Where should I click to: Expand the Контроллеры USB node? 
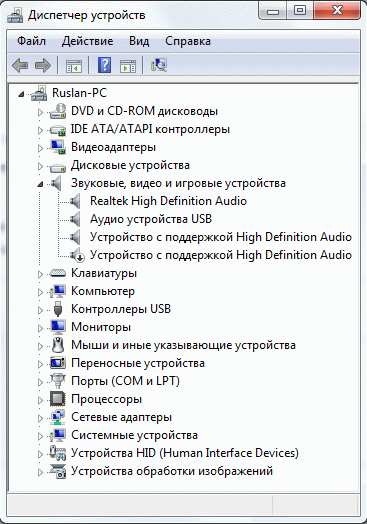click(40, 310)
